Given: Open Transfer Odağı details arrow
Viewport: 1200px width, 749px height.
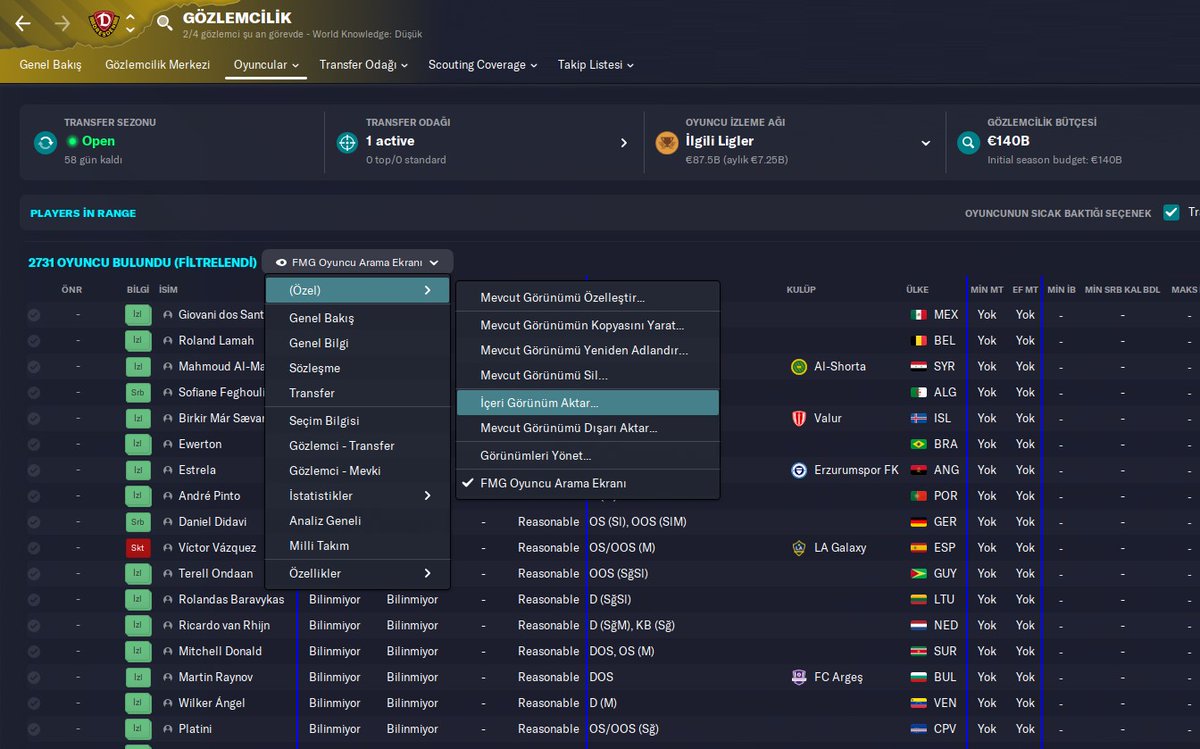Looking at the screenshot, I should click(x=624, y=143).
